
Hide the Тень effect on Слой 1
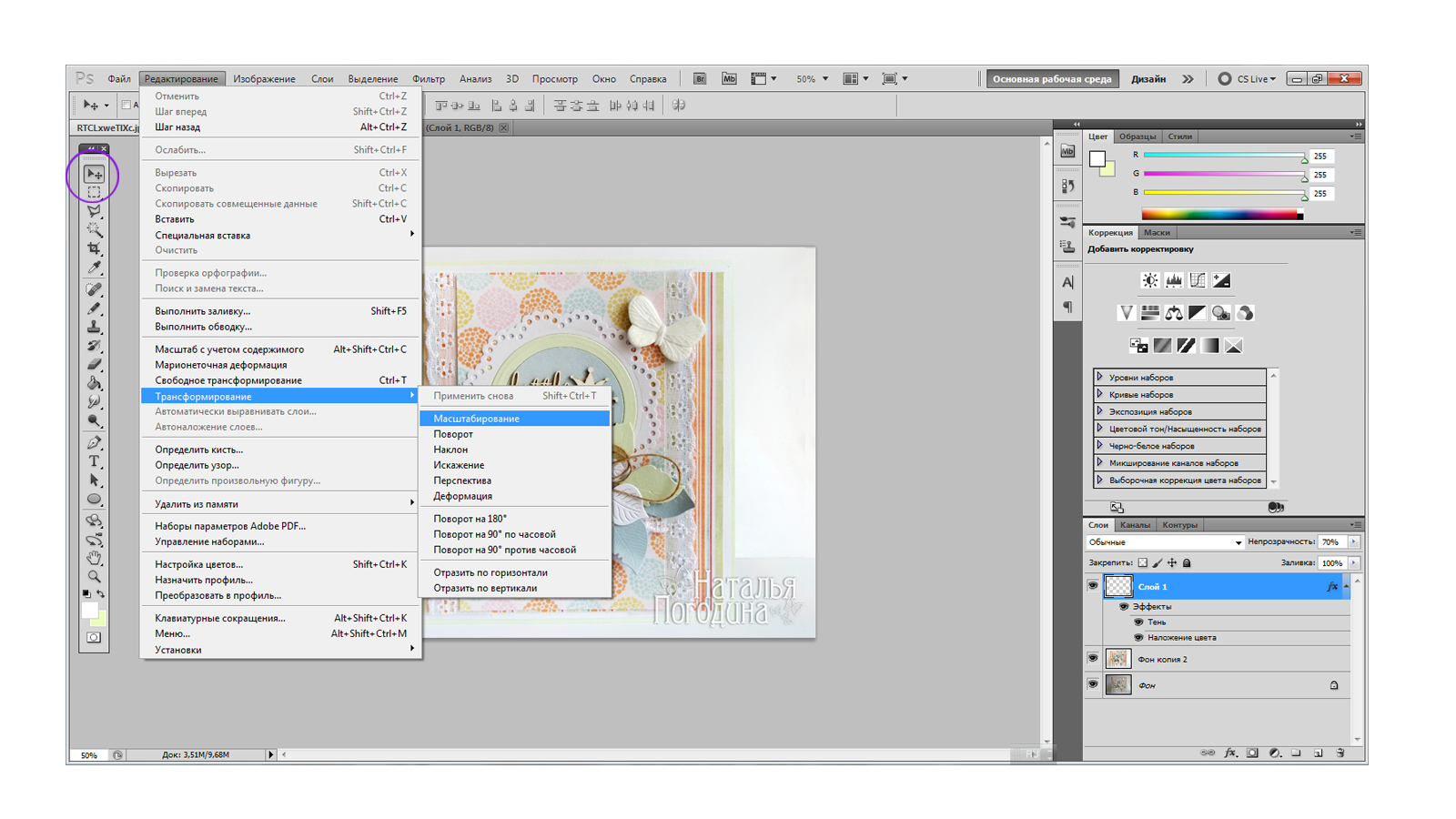pos(1138,622)
